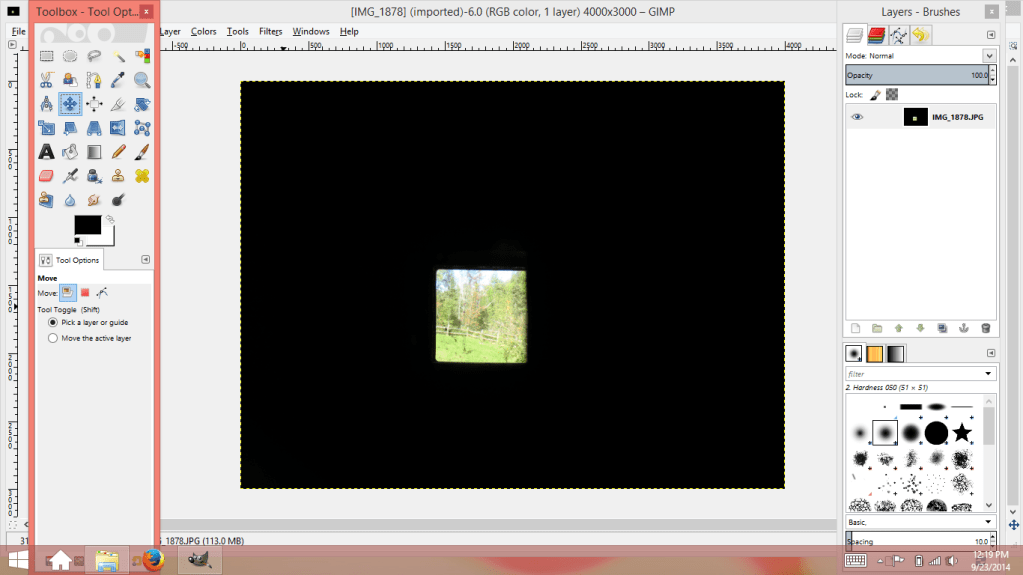Select the Text tool
The image size is (1023, 575).
click(x=46, y=152)
